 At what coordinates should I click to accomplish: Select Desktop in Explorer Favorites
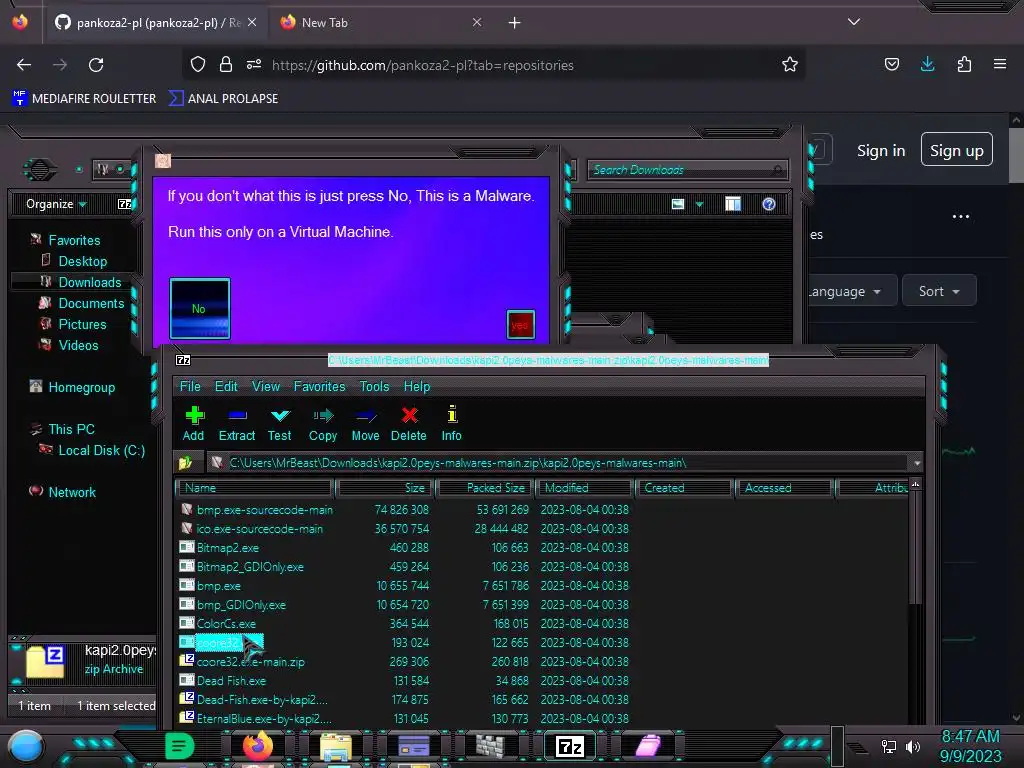[x=82, y=261]
